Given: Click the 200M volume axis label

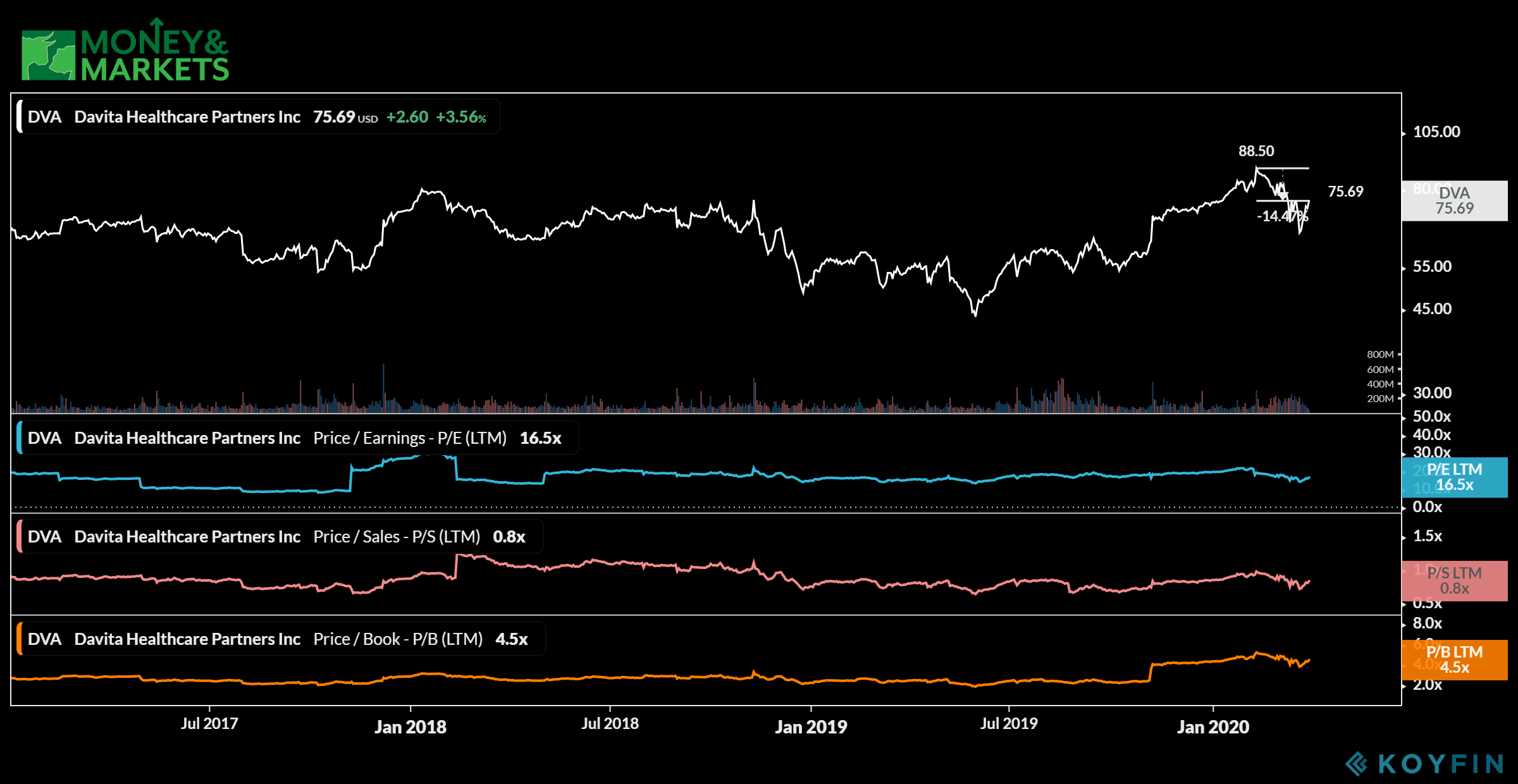Looking at the screenshot, I should point(1380,398).
